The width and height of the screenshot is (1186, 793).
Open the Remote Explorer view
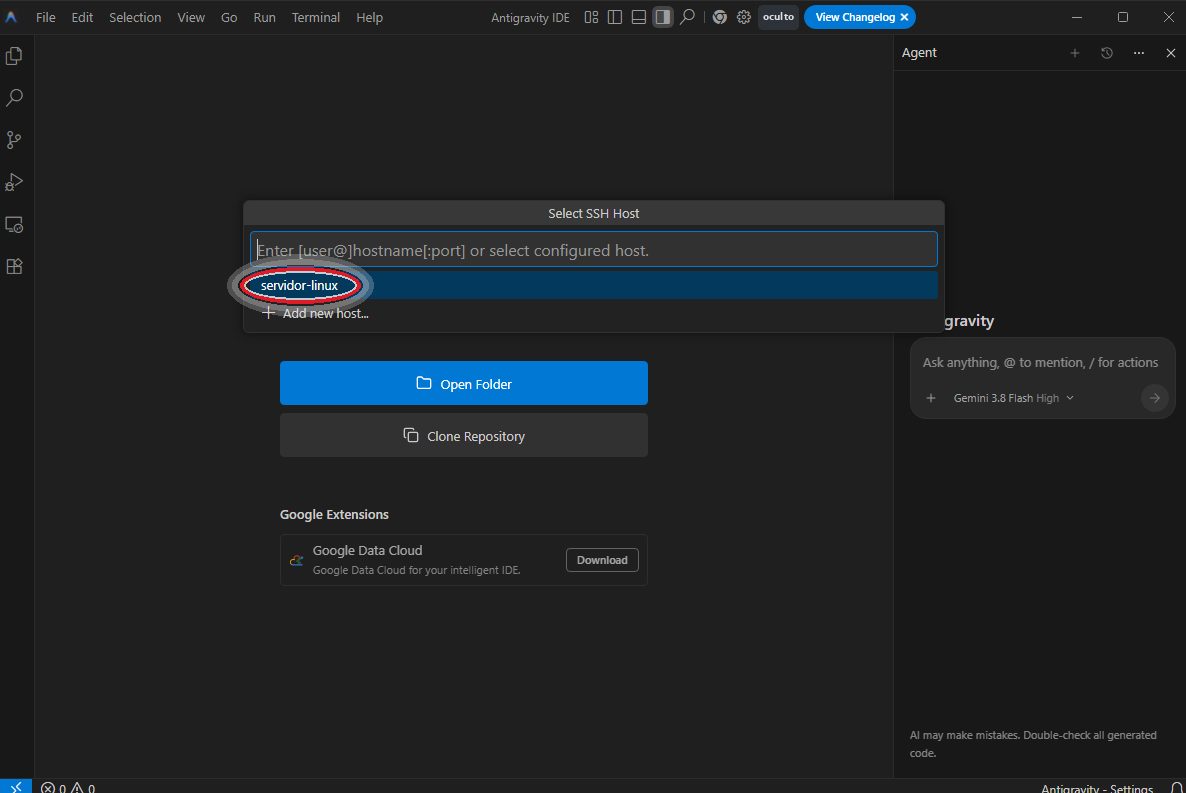pos(14,225)
